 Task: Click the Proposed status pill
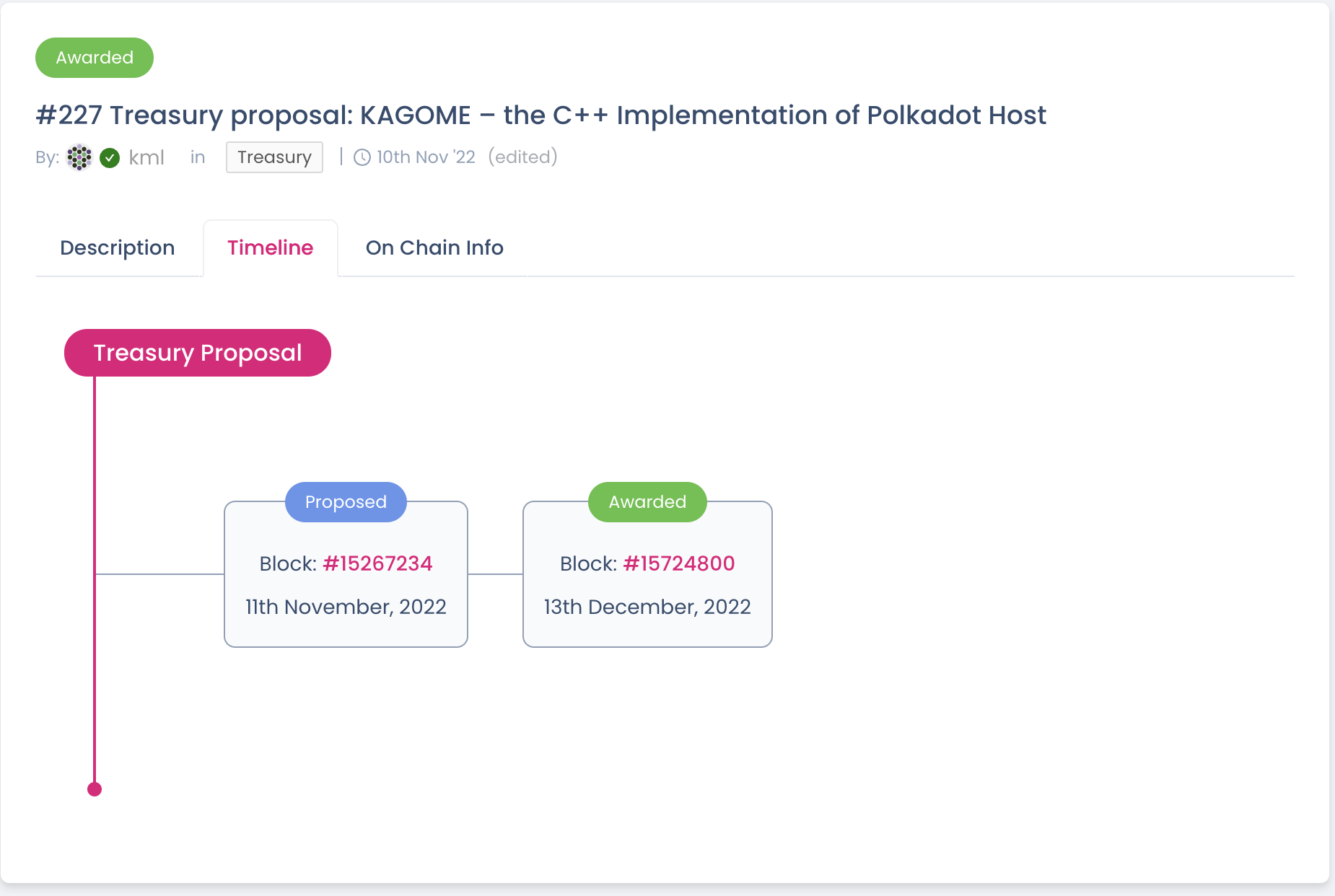pos(346,502)
